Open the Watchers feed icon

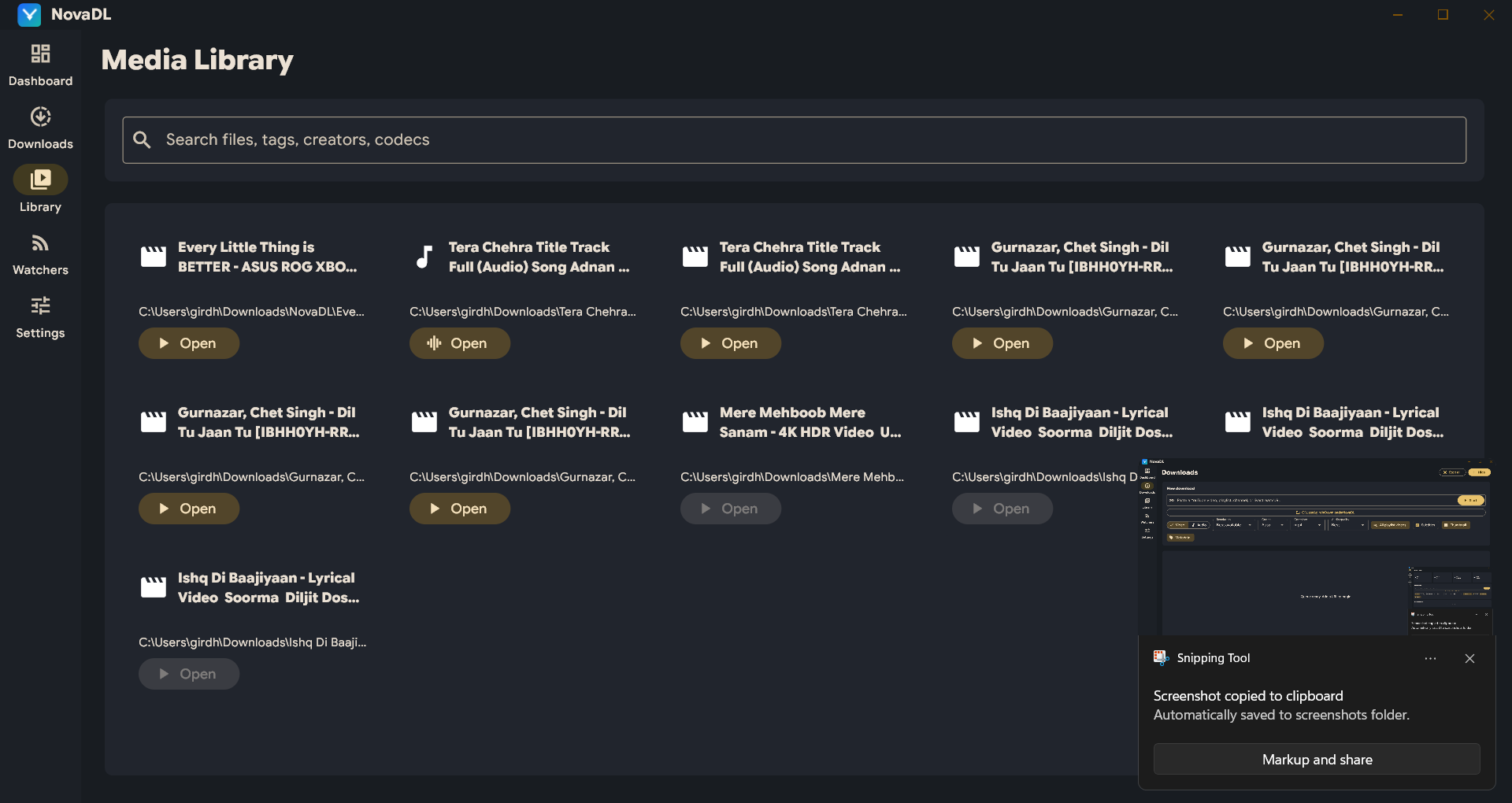click(x=40, y=242)
